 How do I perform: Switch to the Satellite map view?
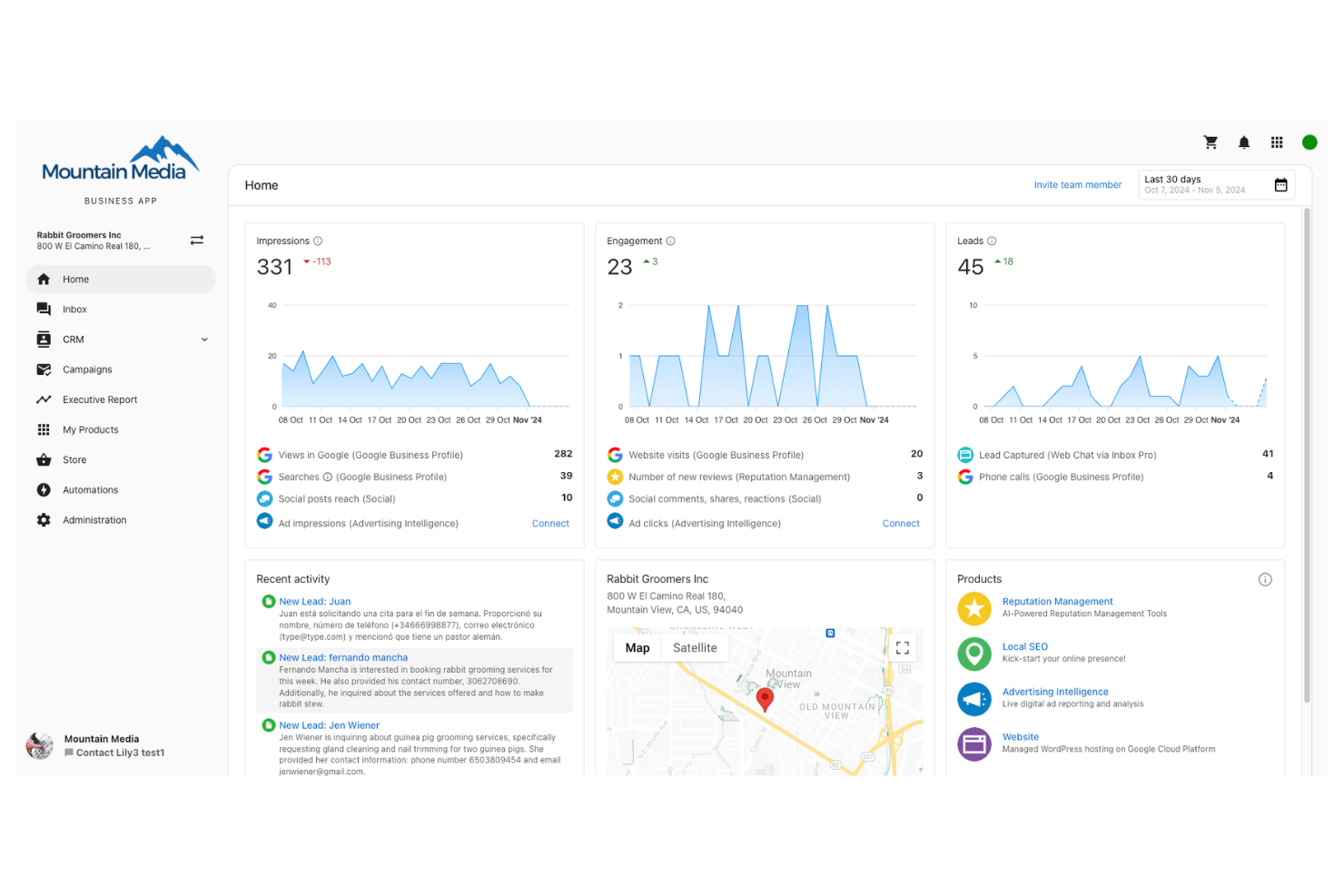coord(695,647)
